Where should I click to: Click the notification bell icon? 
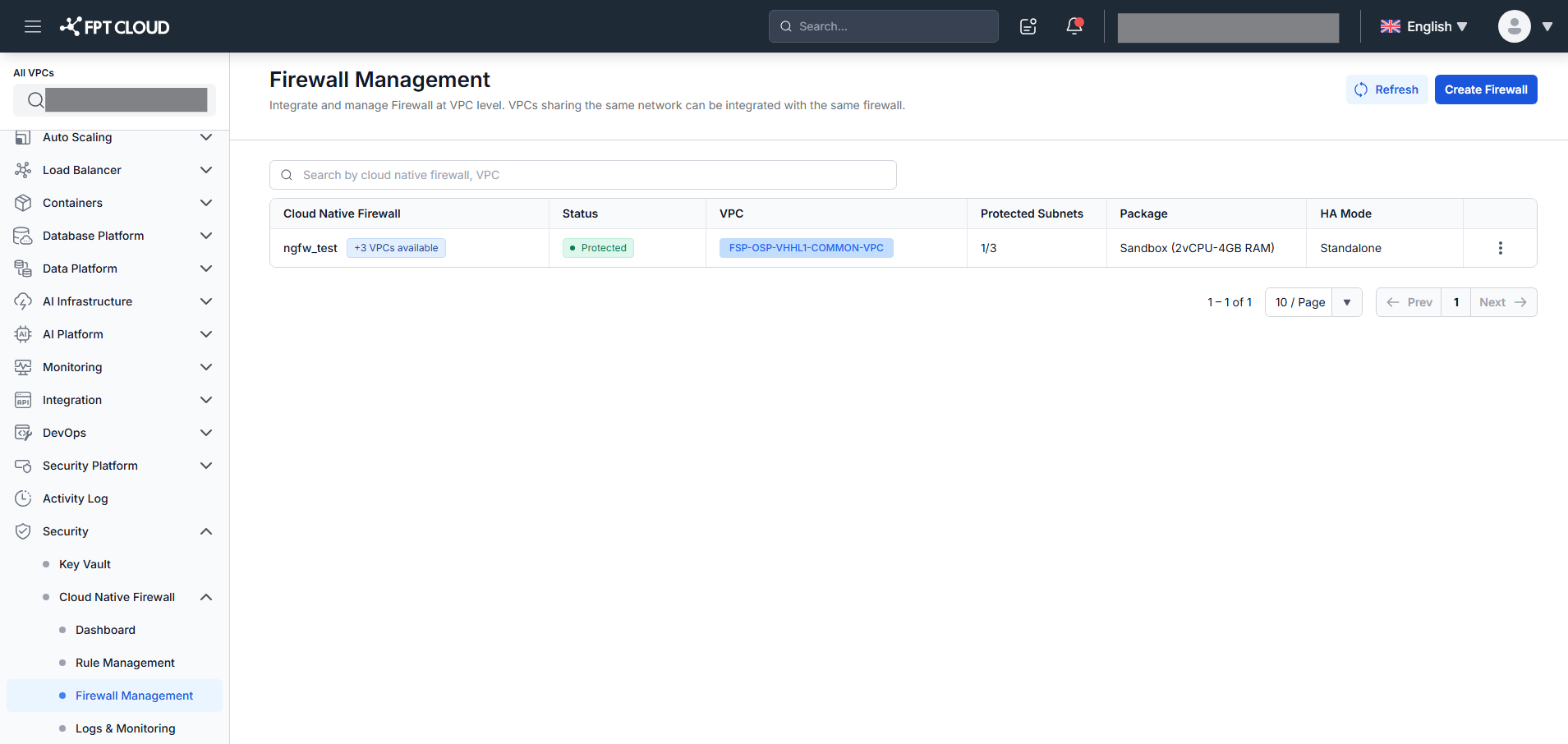tap(1074, 26)
